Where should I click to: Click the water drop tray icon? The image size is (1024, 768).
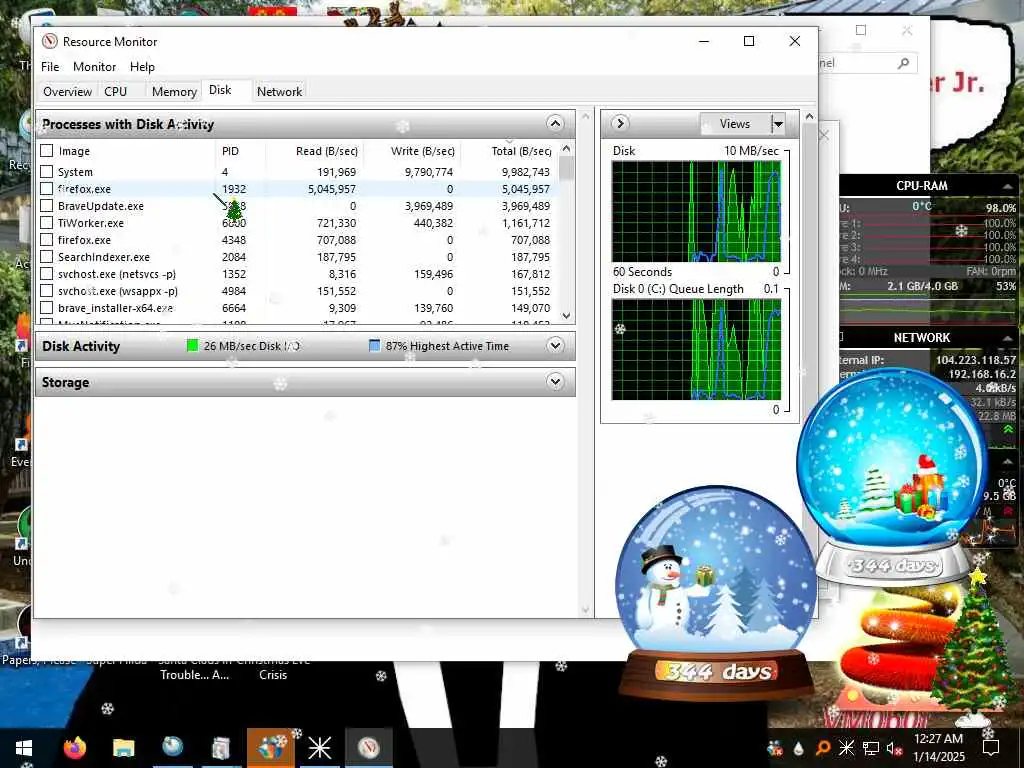click(x=799, y=748)
